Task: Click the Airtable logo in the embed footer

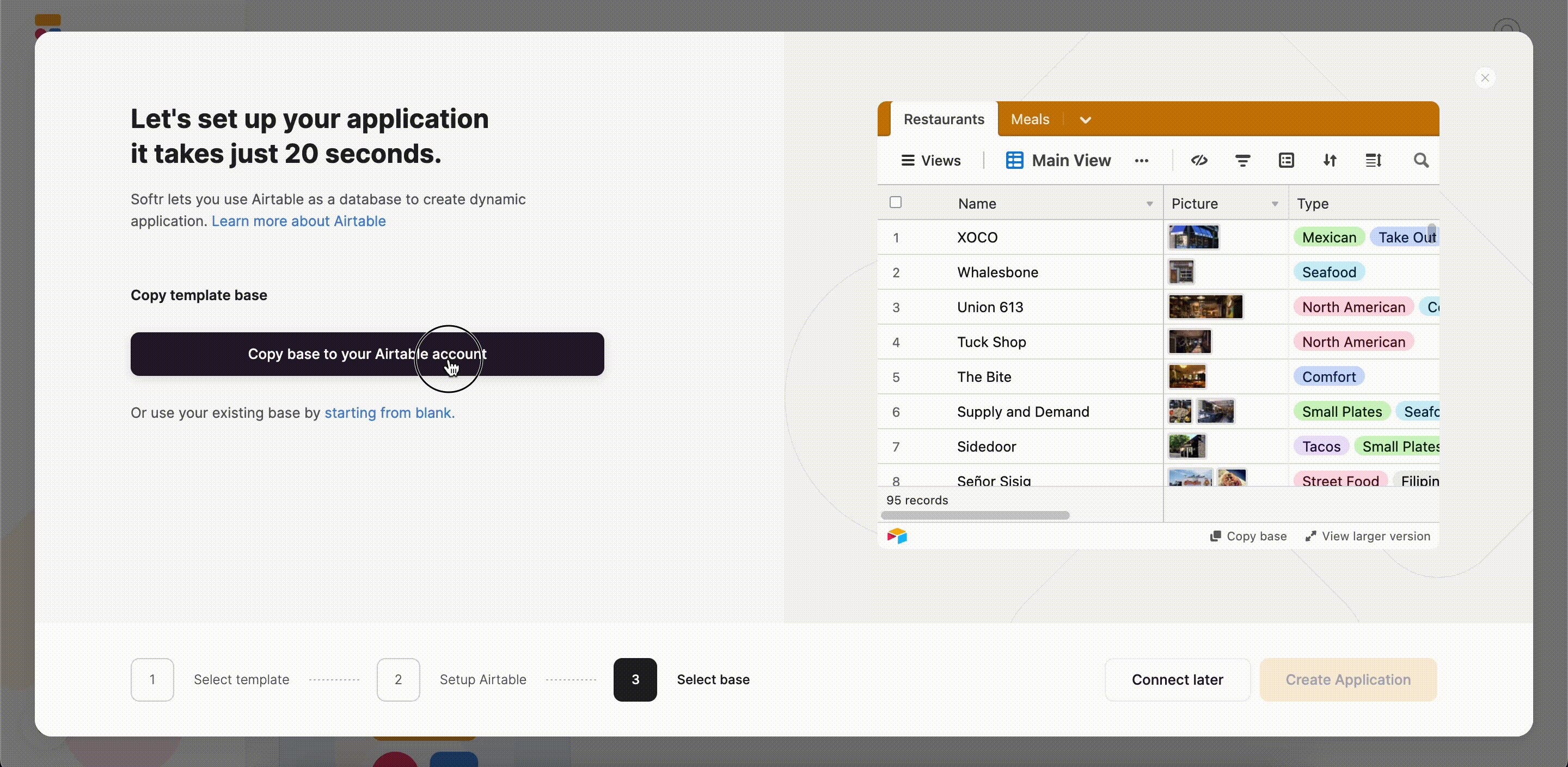Action: click(x=898, y=535)
